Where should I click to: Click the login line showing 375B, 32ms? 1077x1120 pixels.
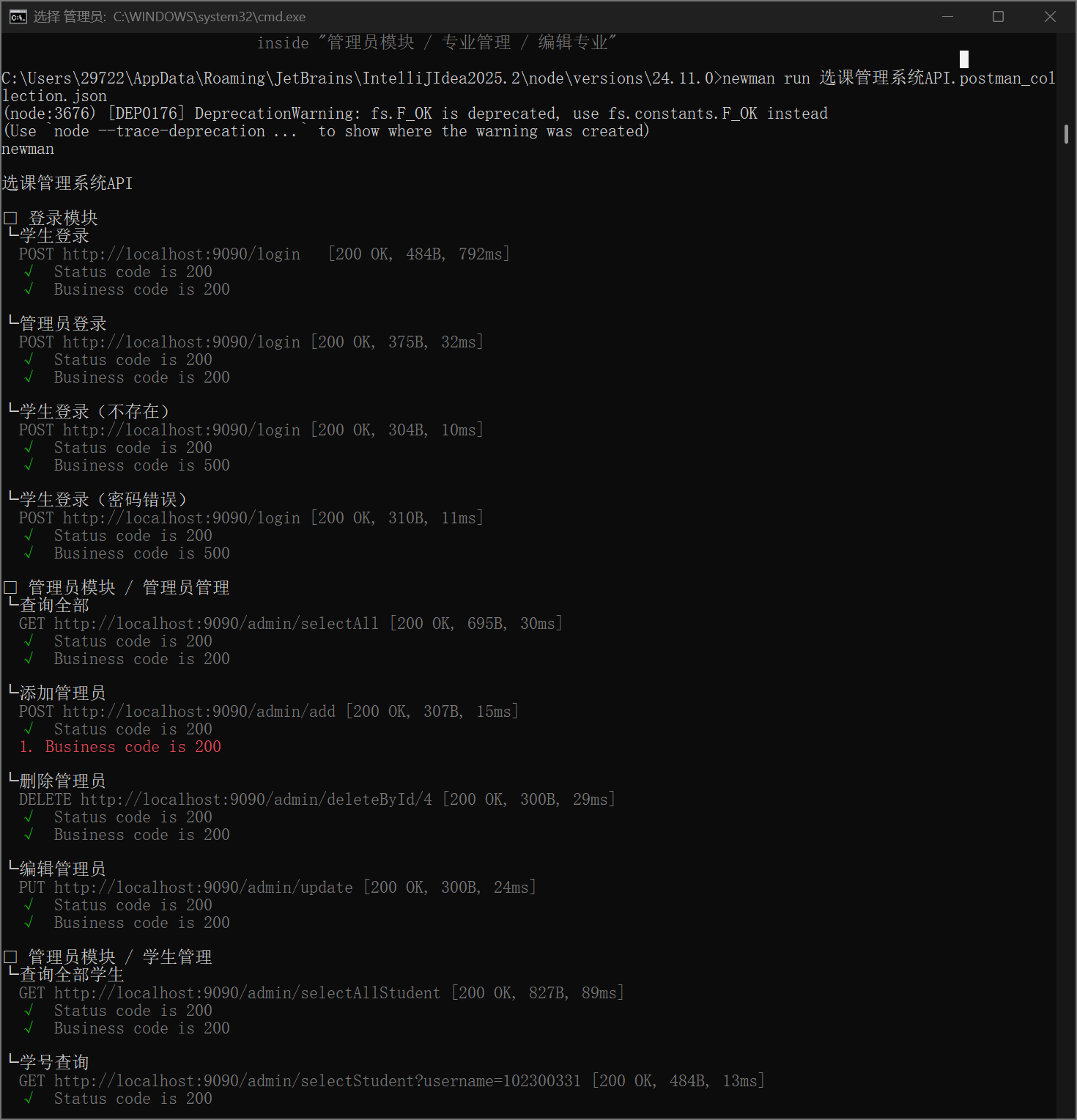click(251, 342)
